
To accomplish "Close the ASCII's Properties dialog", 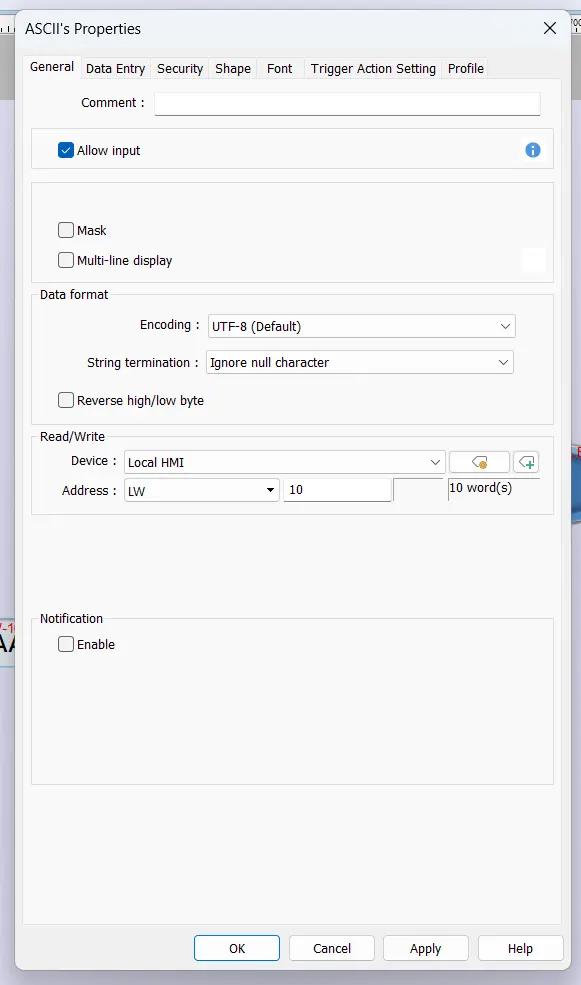I will (x=550, y=28).
